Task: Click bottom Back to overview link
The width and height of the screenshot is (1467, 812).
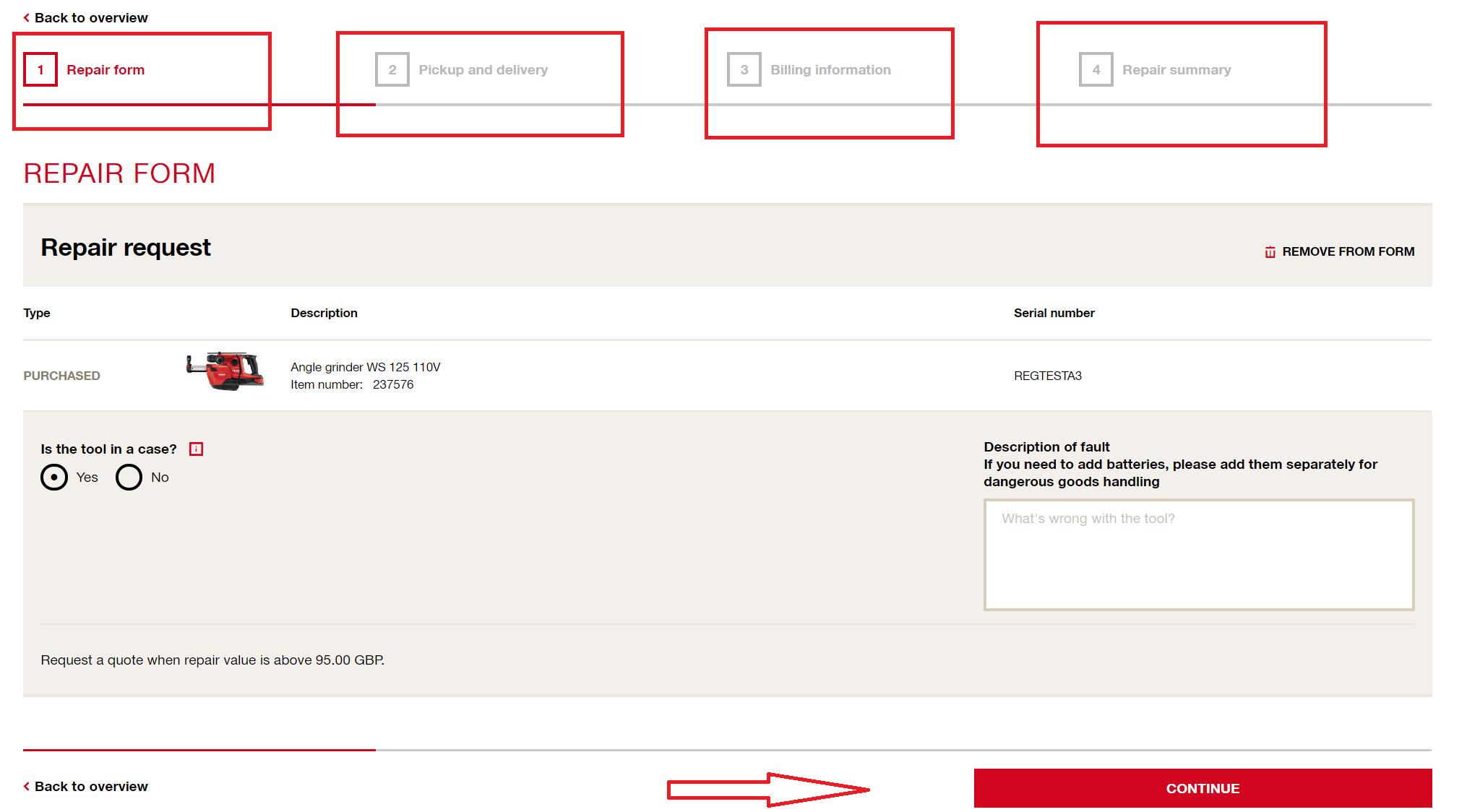Action: (91, 787)
